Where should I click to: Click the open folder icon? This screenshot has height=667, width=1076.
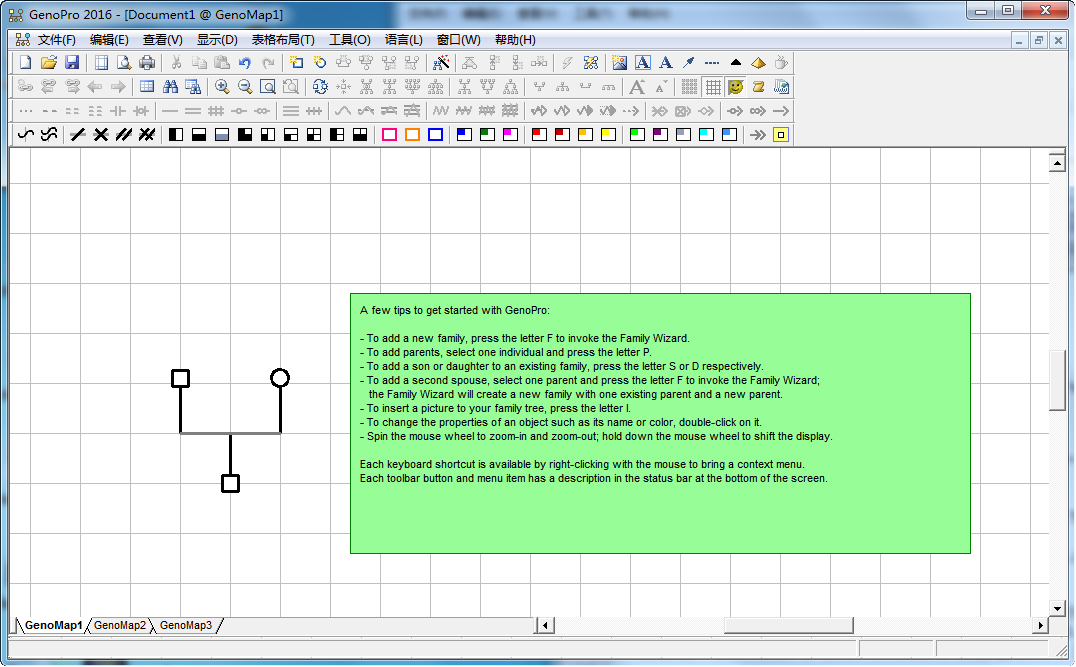tap(49, 62)
